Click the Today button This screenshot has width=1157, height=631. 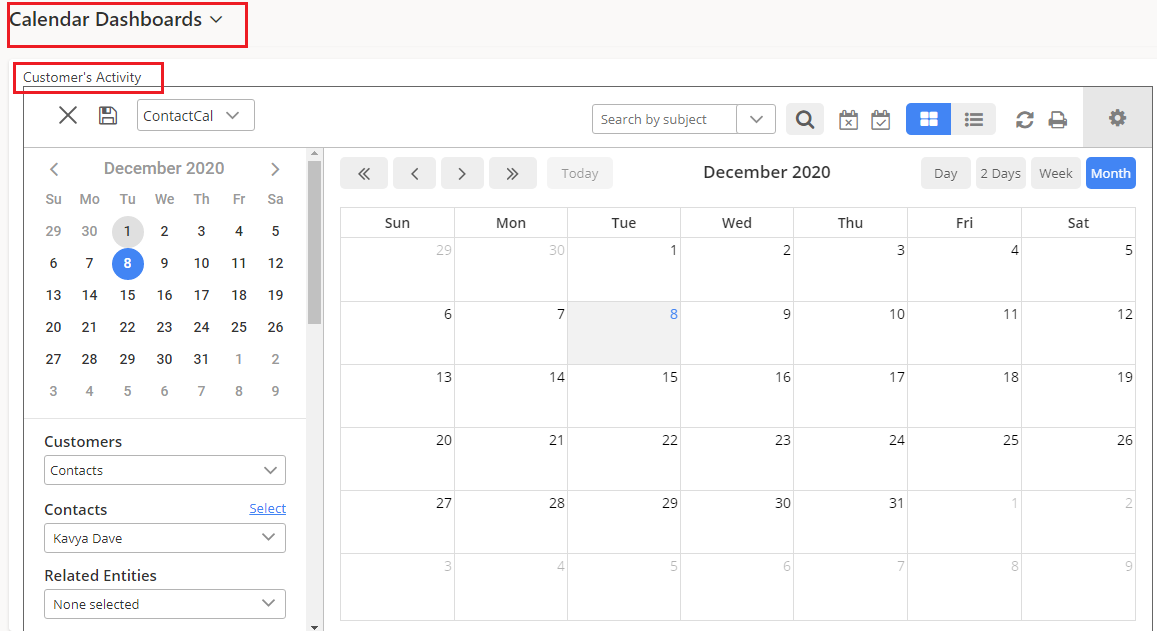pos(579,173)
